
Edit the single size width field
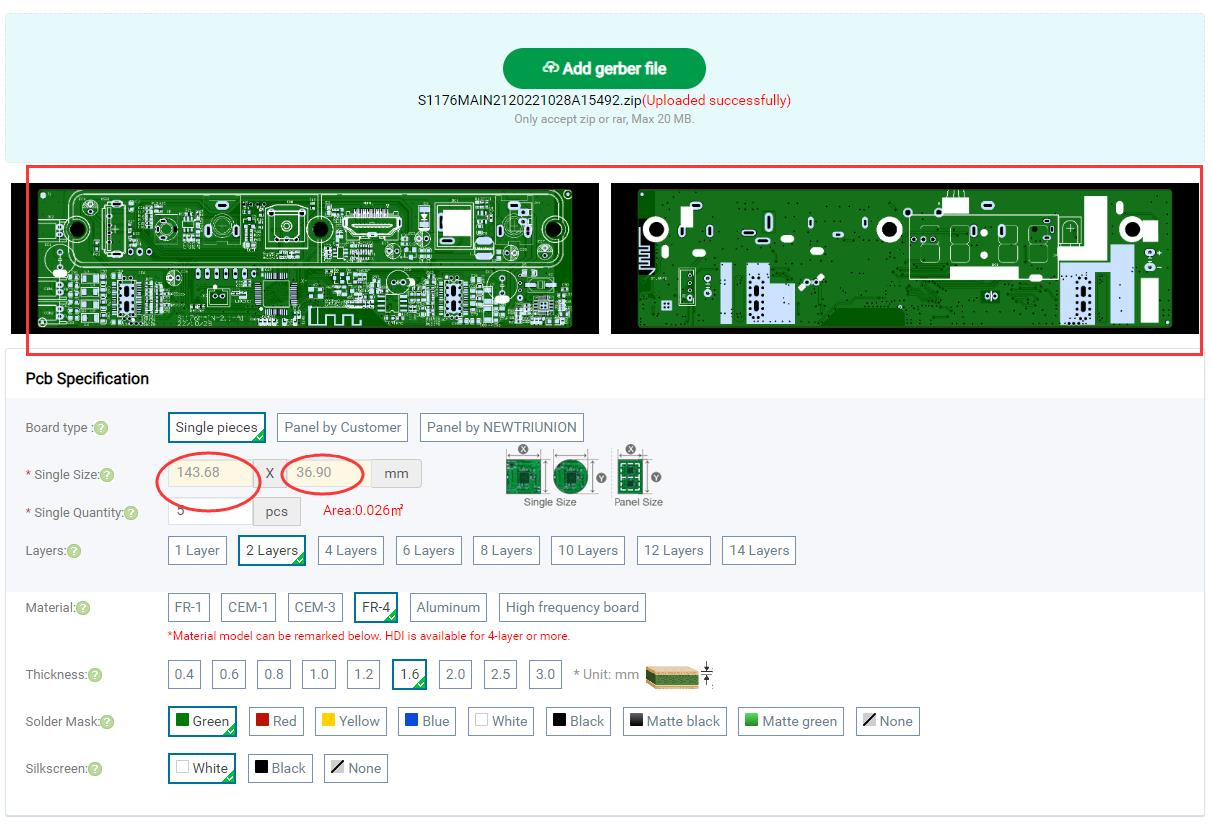coord(208,473)
